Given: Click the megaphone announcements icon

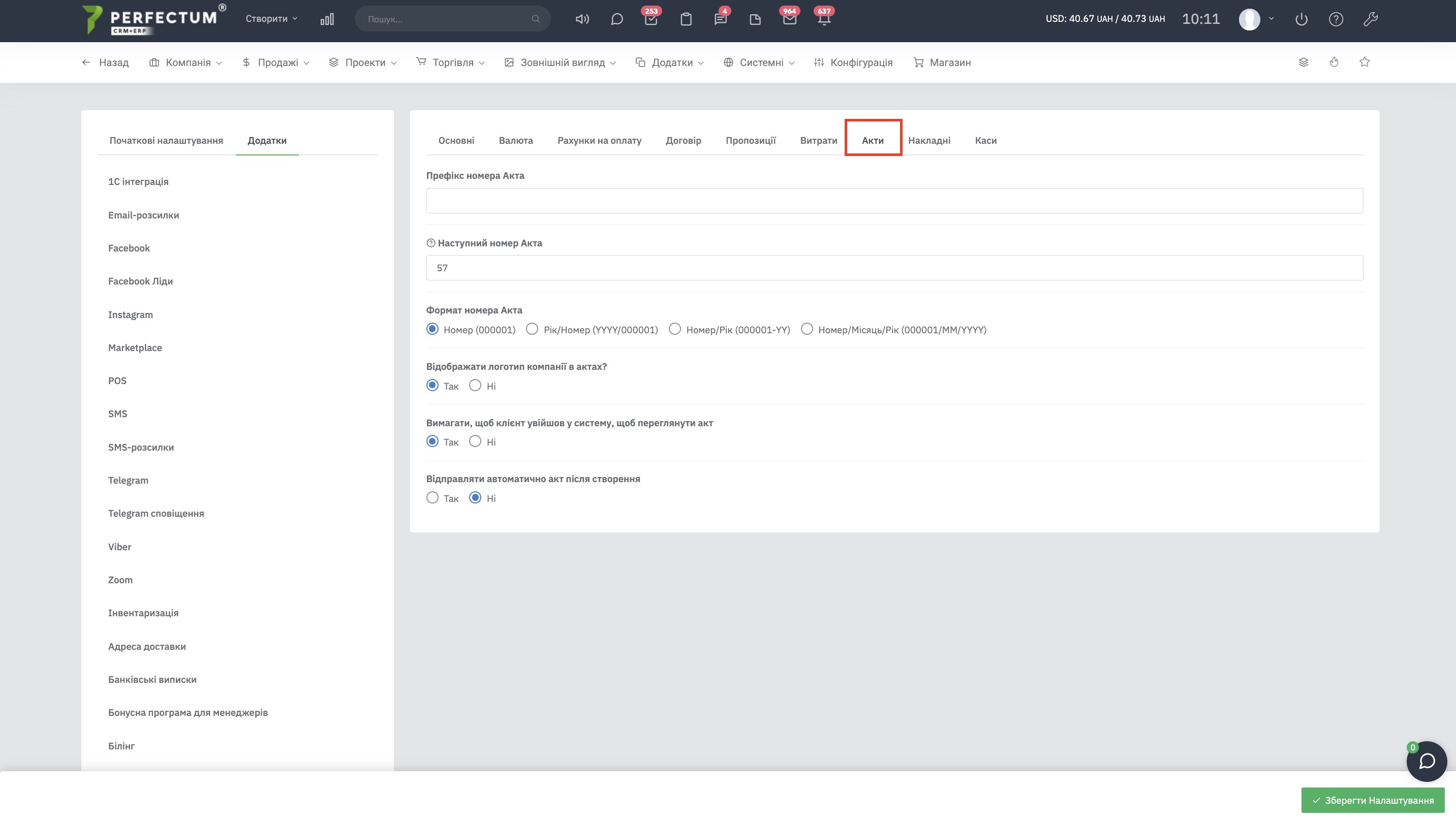Looking at the screenshot, I should tap(581, 19).
